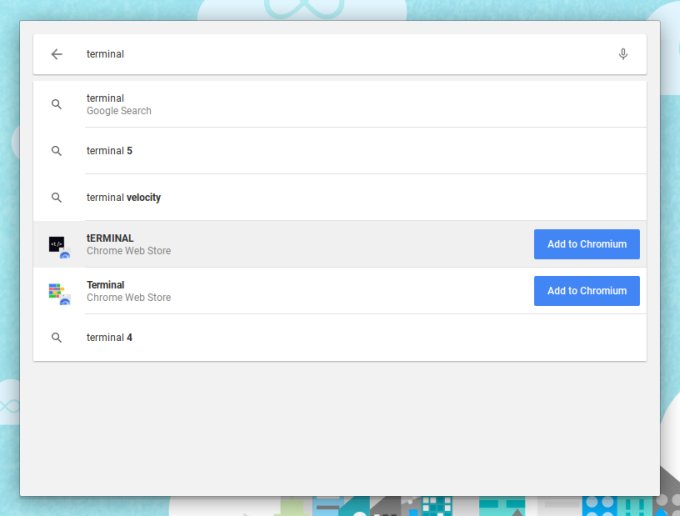Click the colorful Terminal app icon
The image size is (680, 516).
(59, 294)
